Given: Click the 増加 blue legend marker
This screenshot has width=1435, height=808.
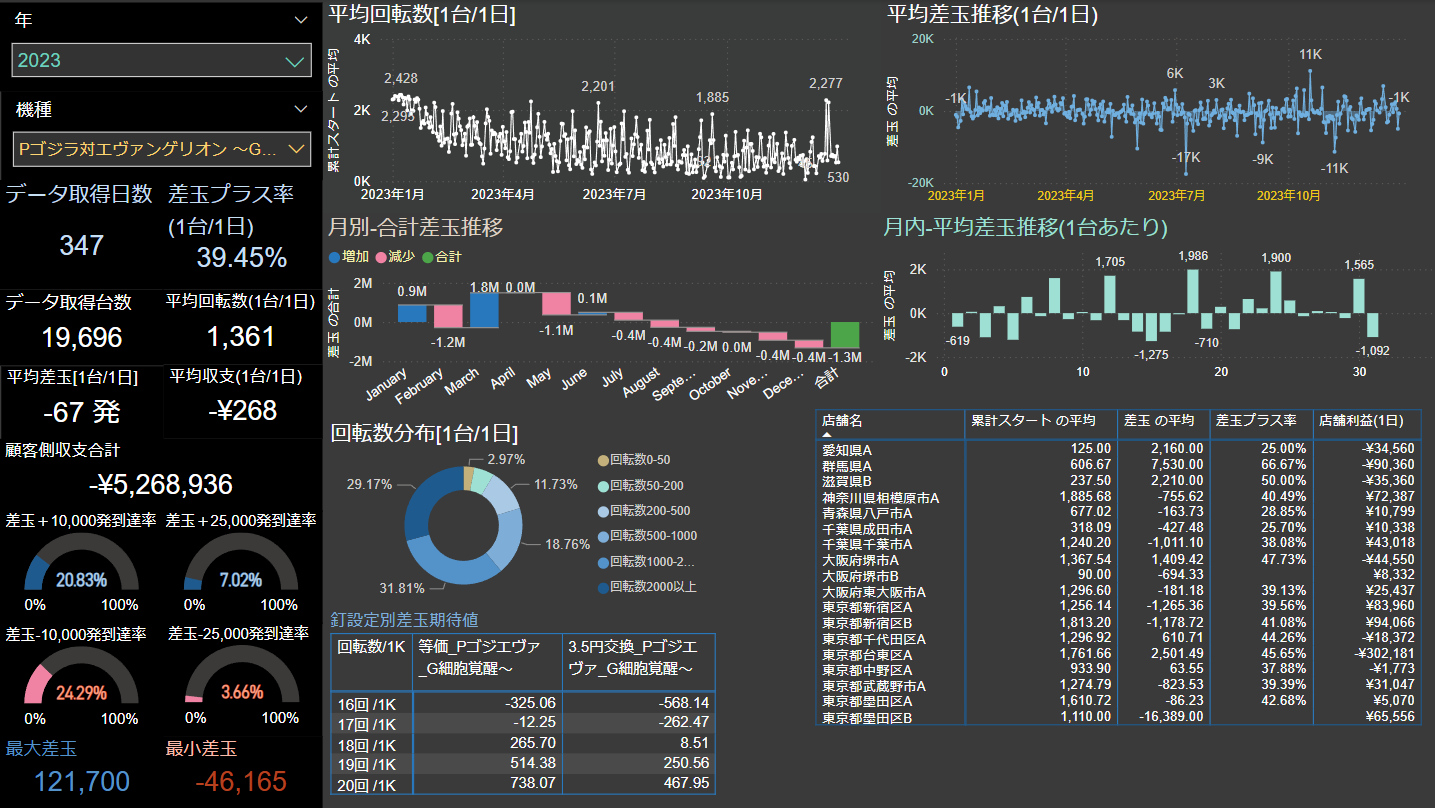Looking at the screenshot, I should click(335, 257).
